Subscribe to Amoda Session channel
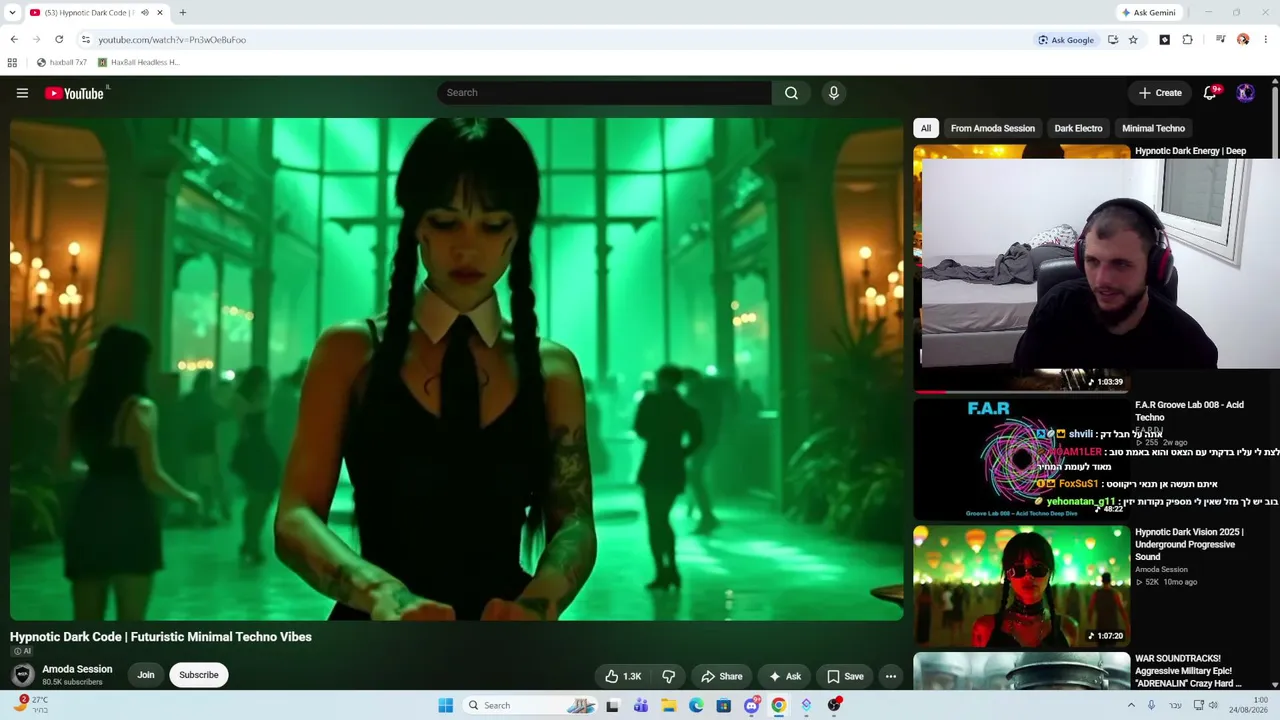This screenshot has height=720, width=1280. point(198,675)
